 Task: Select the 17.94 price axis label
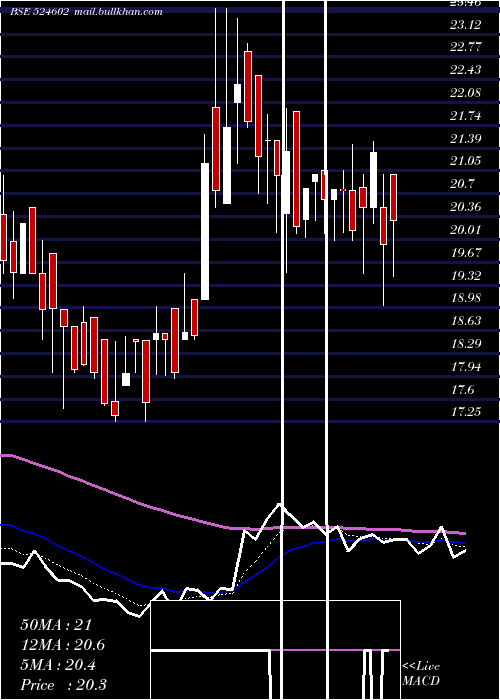coord(465,367)
